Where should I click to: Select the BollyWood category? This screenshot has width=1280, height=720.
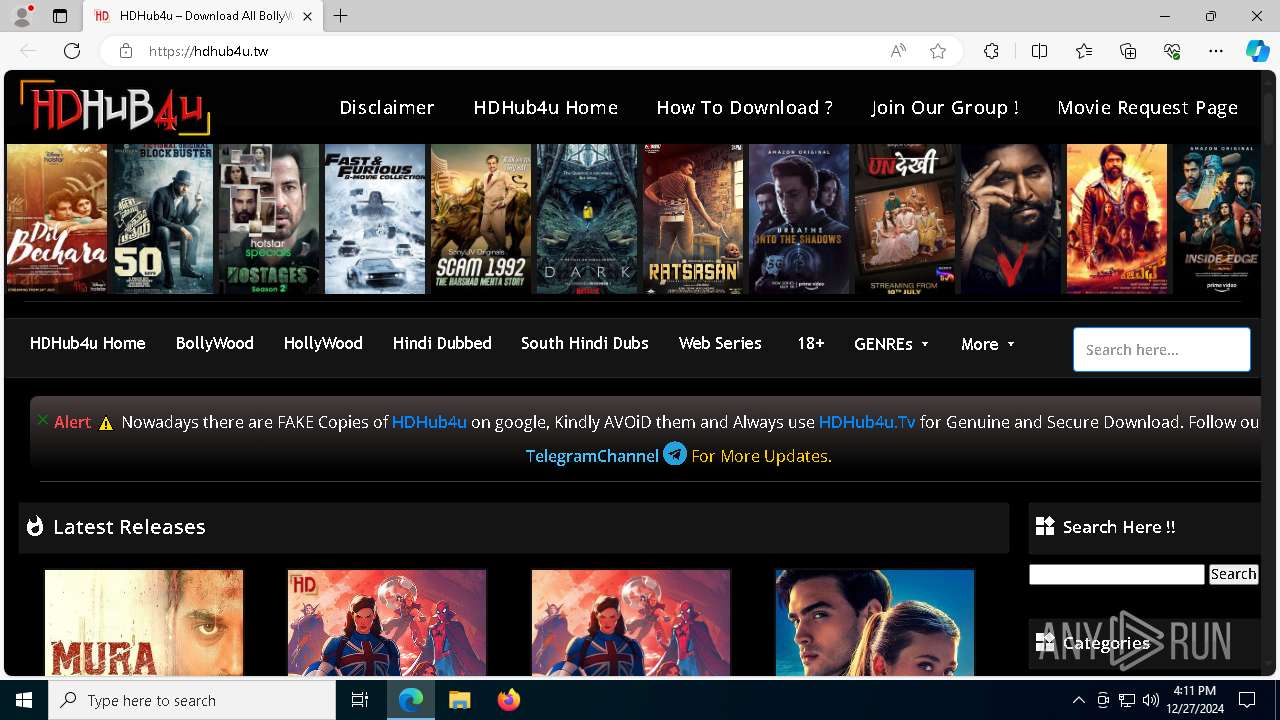tap(215, 343)
